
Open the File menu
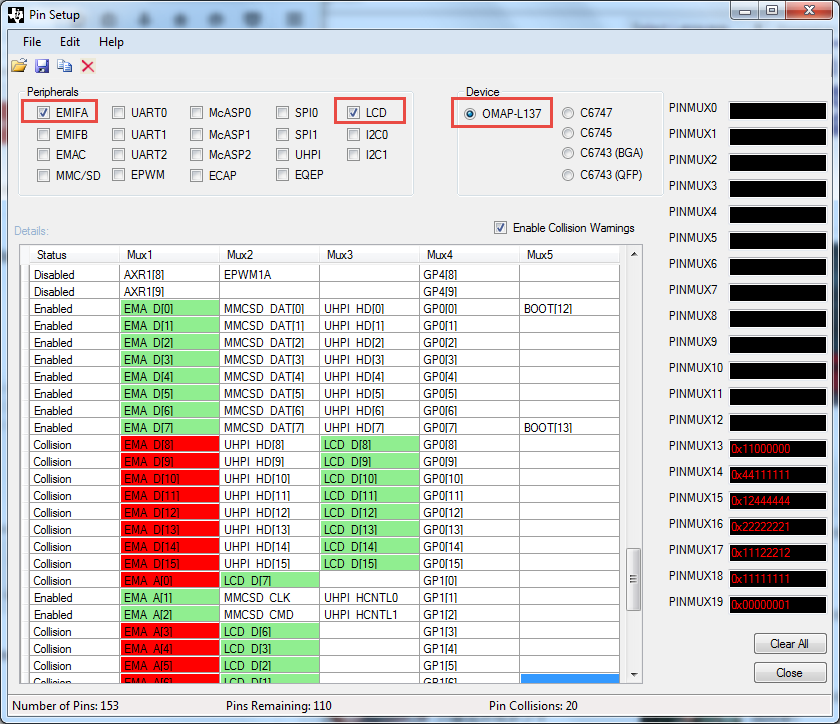32,42
